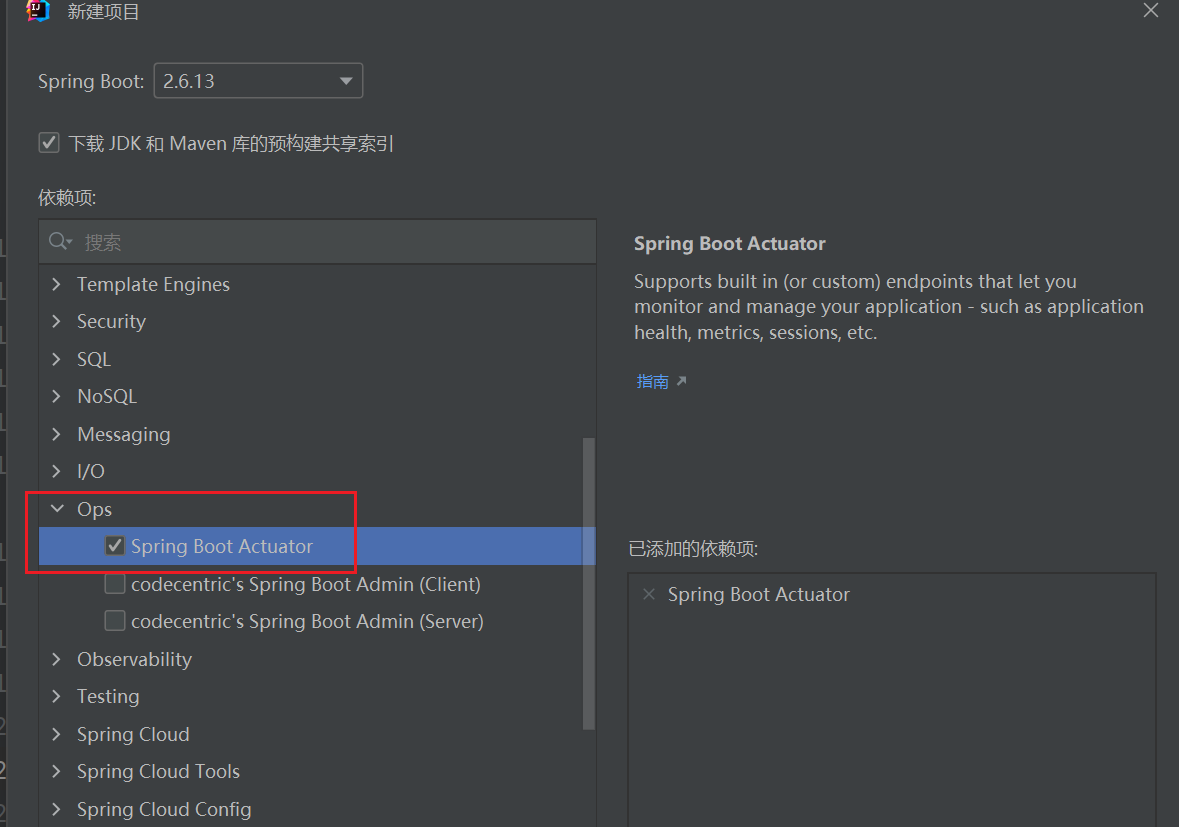
Task: Expand the Spring Cloud Config category
Action: (56, 809)
